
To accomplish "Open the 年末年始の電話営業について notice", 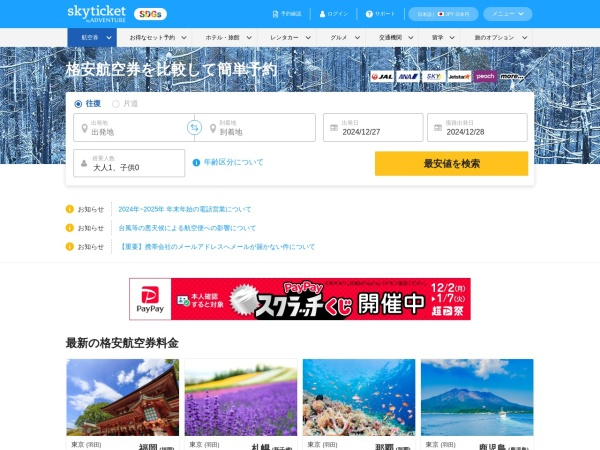I will [x=185, y=209].
